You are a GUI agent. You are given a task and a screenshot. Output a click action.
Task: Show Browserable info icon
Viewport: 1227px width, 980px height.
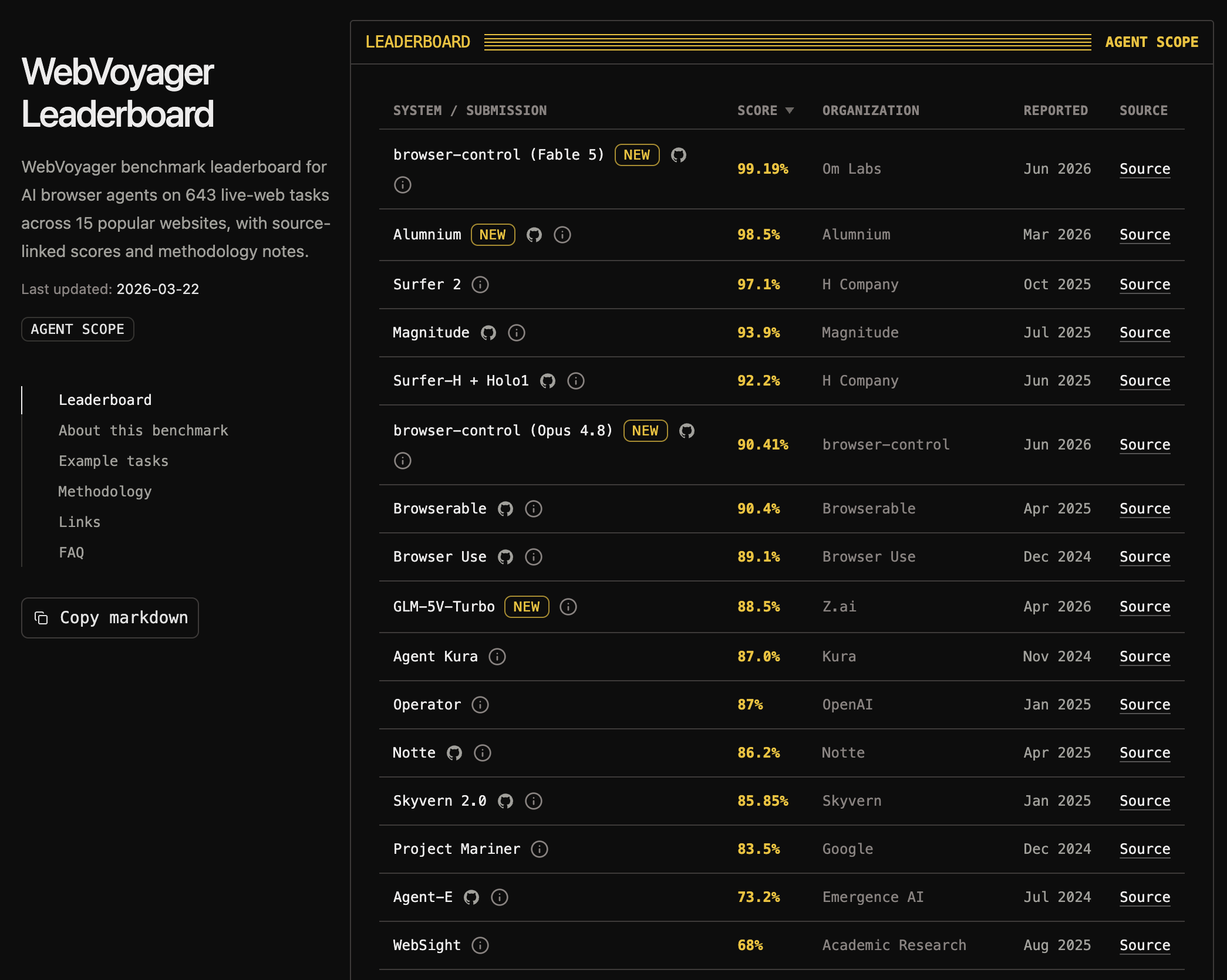534,509
